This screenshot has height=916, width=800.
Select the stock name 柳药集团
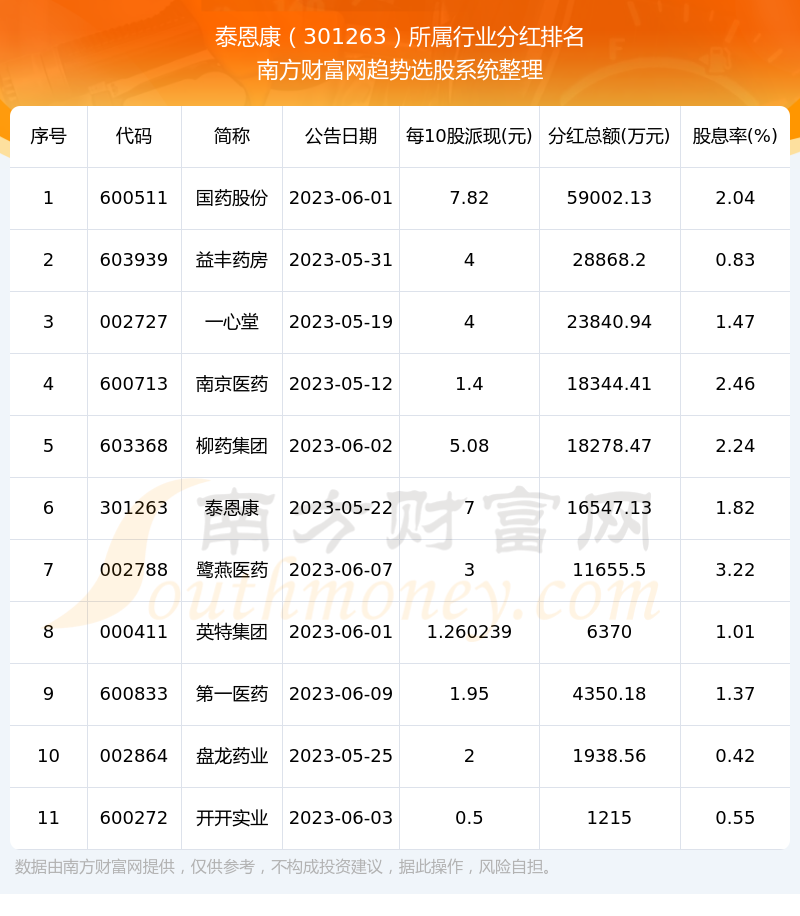tap(232, 446)
